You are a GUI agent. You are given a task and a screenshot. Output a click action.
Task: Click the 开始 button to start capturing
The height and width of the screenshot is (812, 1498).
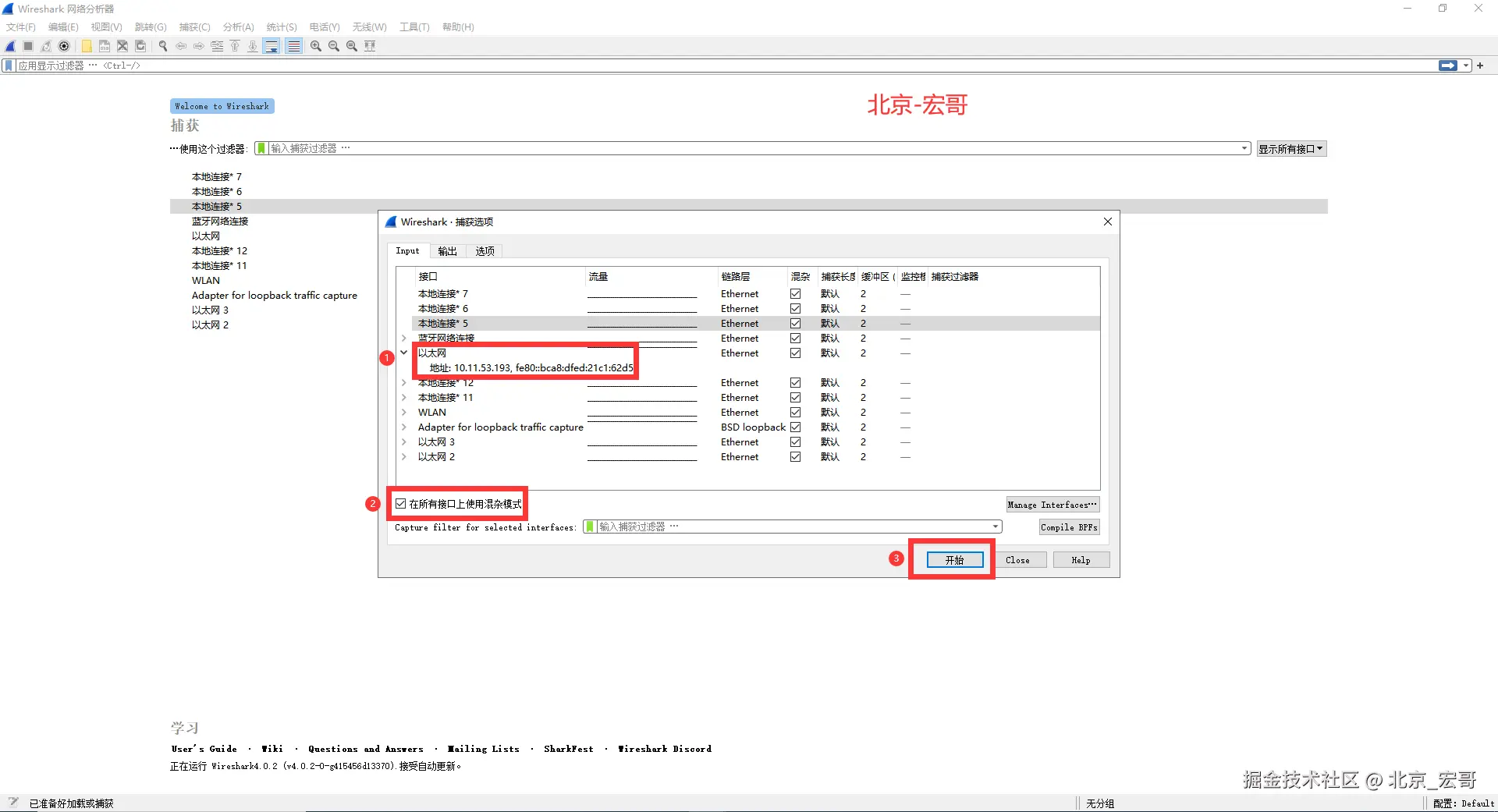pyautogui.click(x=955, y=560)
